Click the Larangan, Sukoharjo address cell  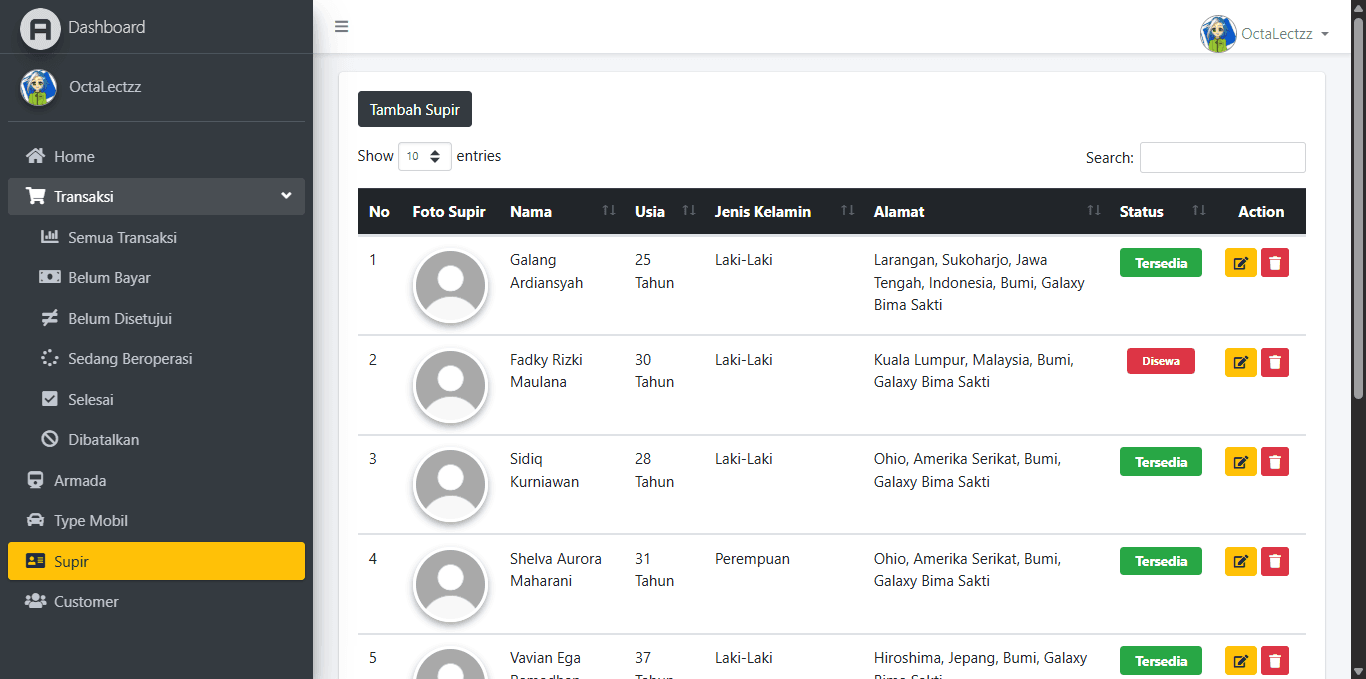point(979,282)
